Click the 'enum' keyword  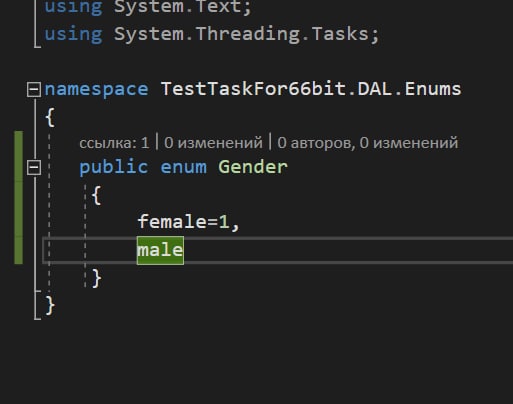pyautogui.click(x=183, y=167)
